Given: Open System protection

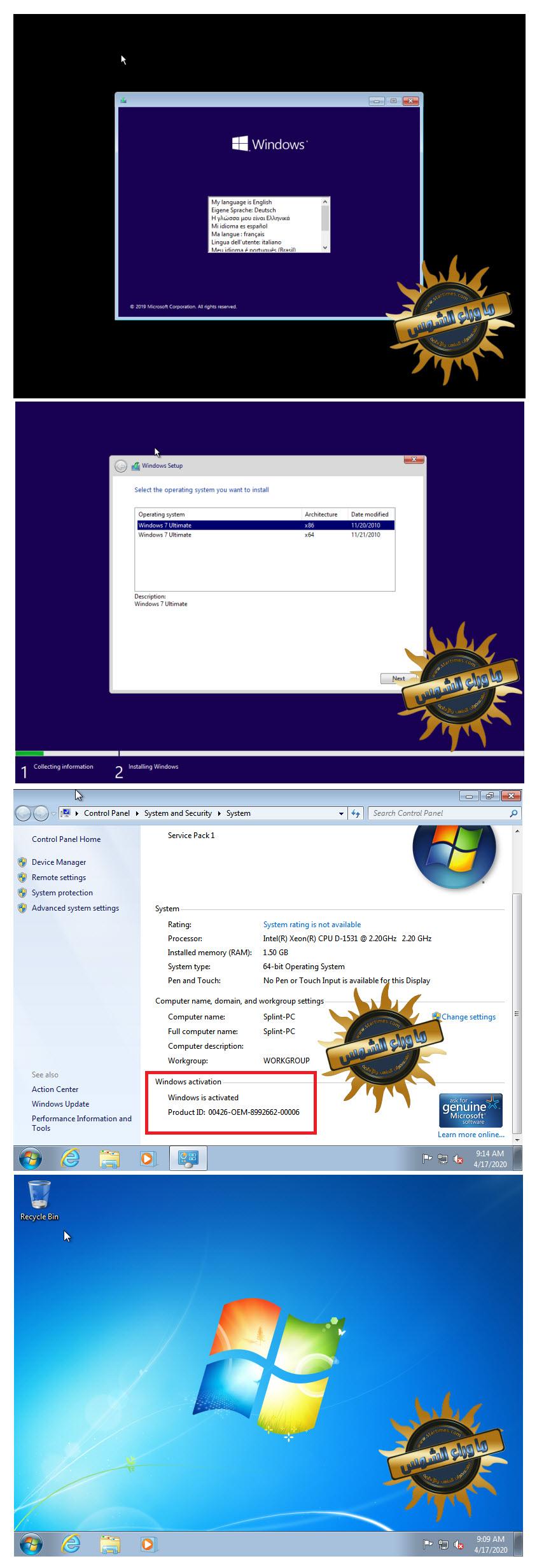Looking at the screenshot, I should (62, 893).
